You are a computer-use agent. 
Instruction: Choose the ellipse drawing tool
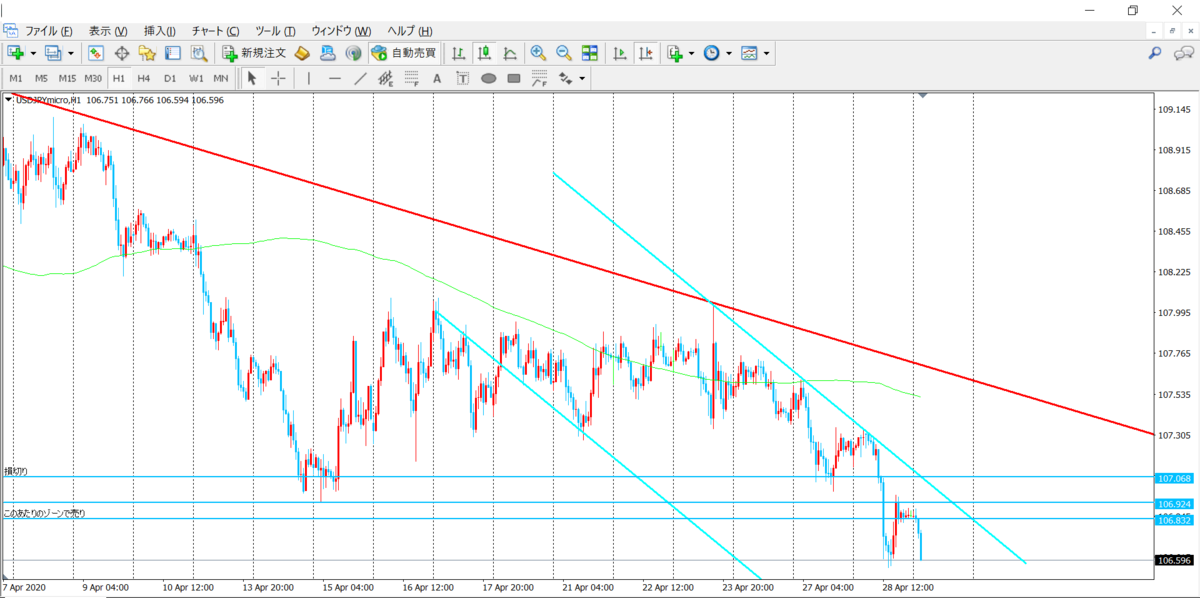[488, 78]
